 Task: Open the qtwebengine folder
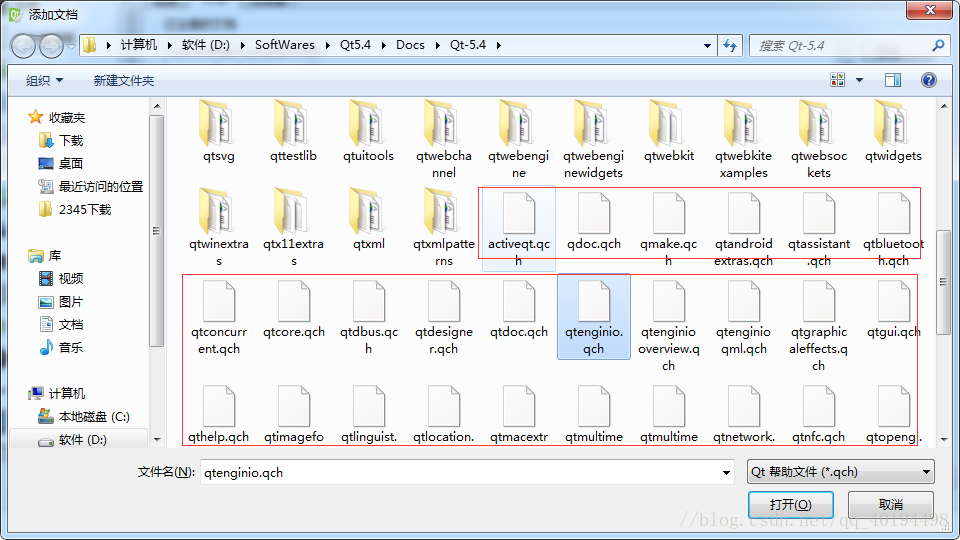(x=519, y=140)
